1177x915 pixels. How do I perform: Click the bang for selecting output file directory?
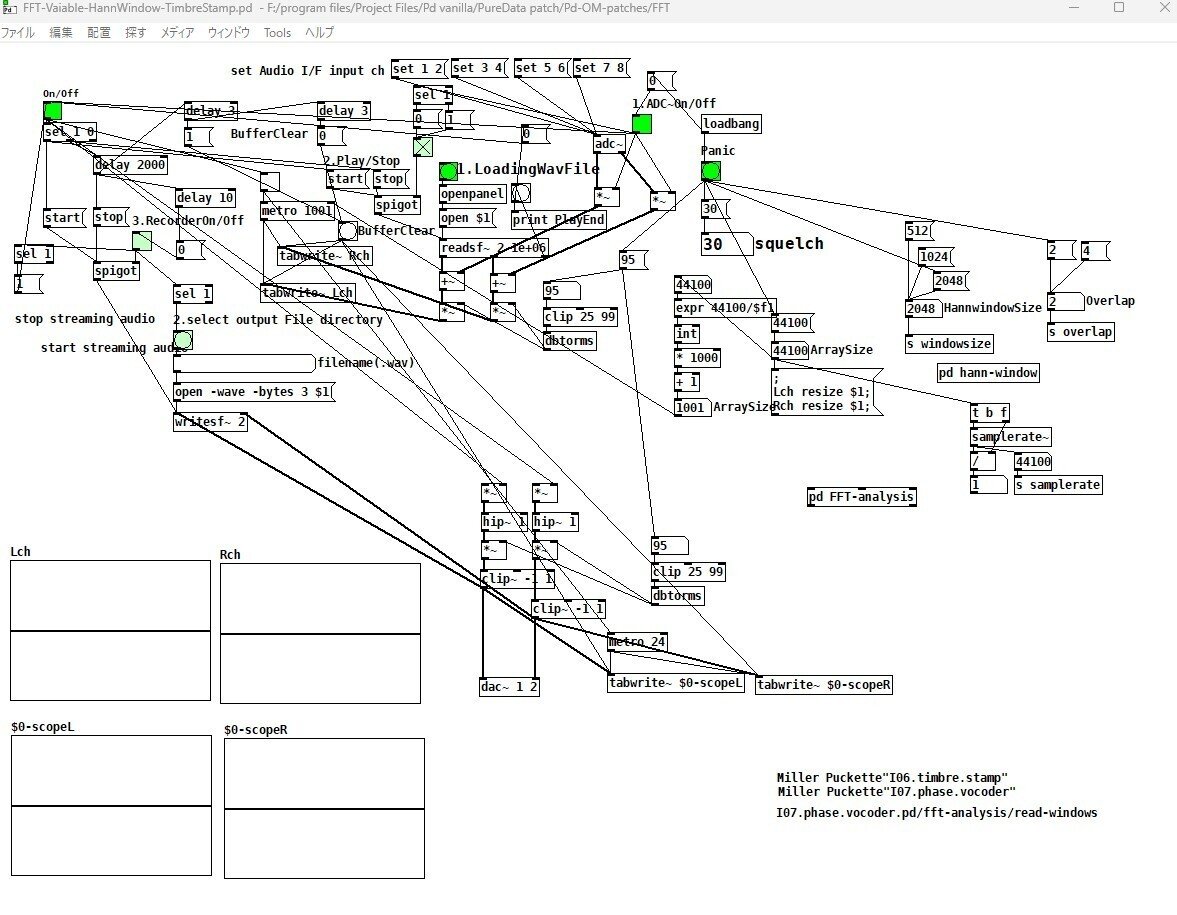[x=183, y=340]
